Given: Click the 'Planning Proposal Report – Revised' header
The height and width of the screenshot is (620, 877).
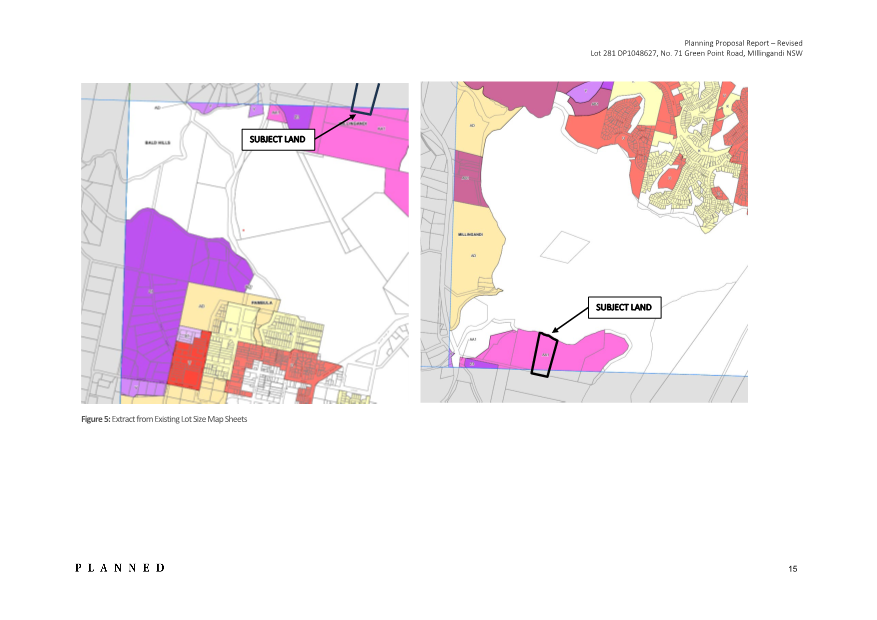Looking at the screenshot, I should pyautogui.click(x=743, y=43).
